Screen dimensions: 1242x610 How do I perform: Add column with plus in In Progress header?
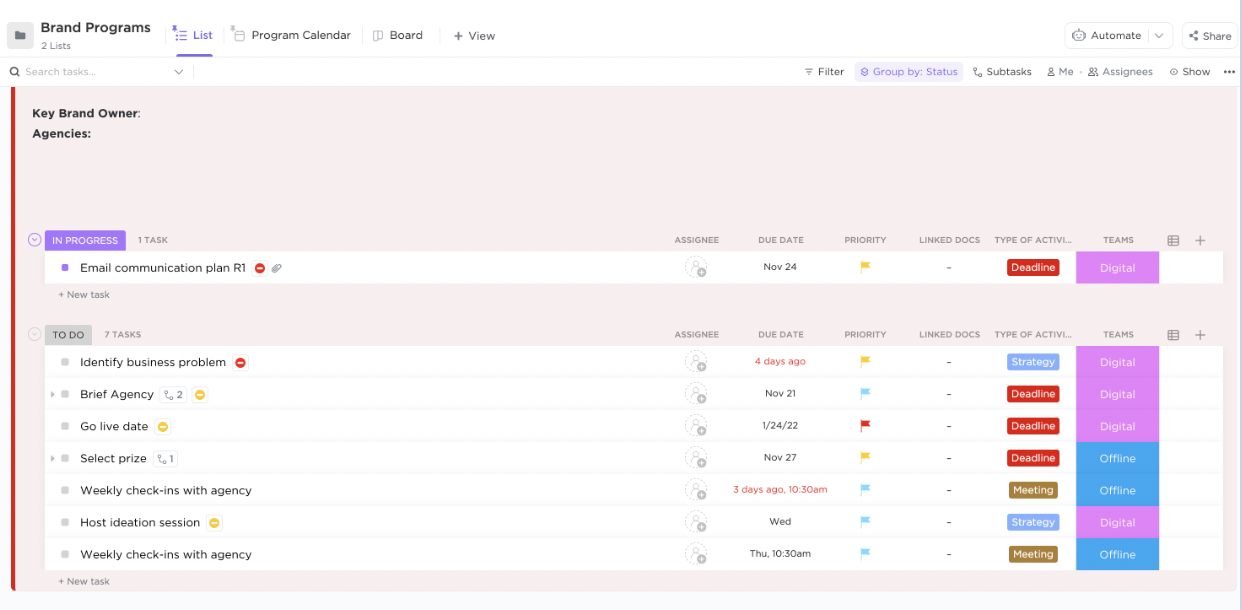click(x=1200, y=240)
